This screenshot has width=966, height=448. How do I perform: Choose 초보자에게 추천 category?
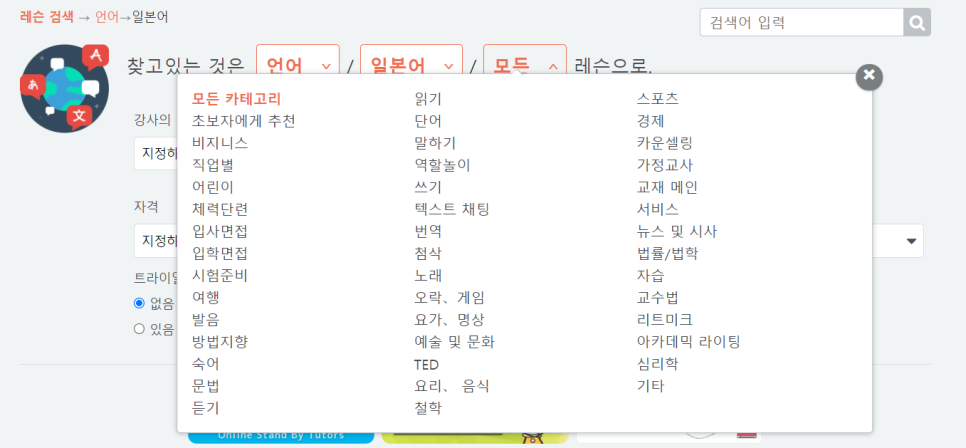(x=243, y=121)
